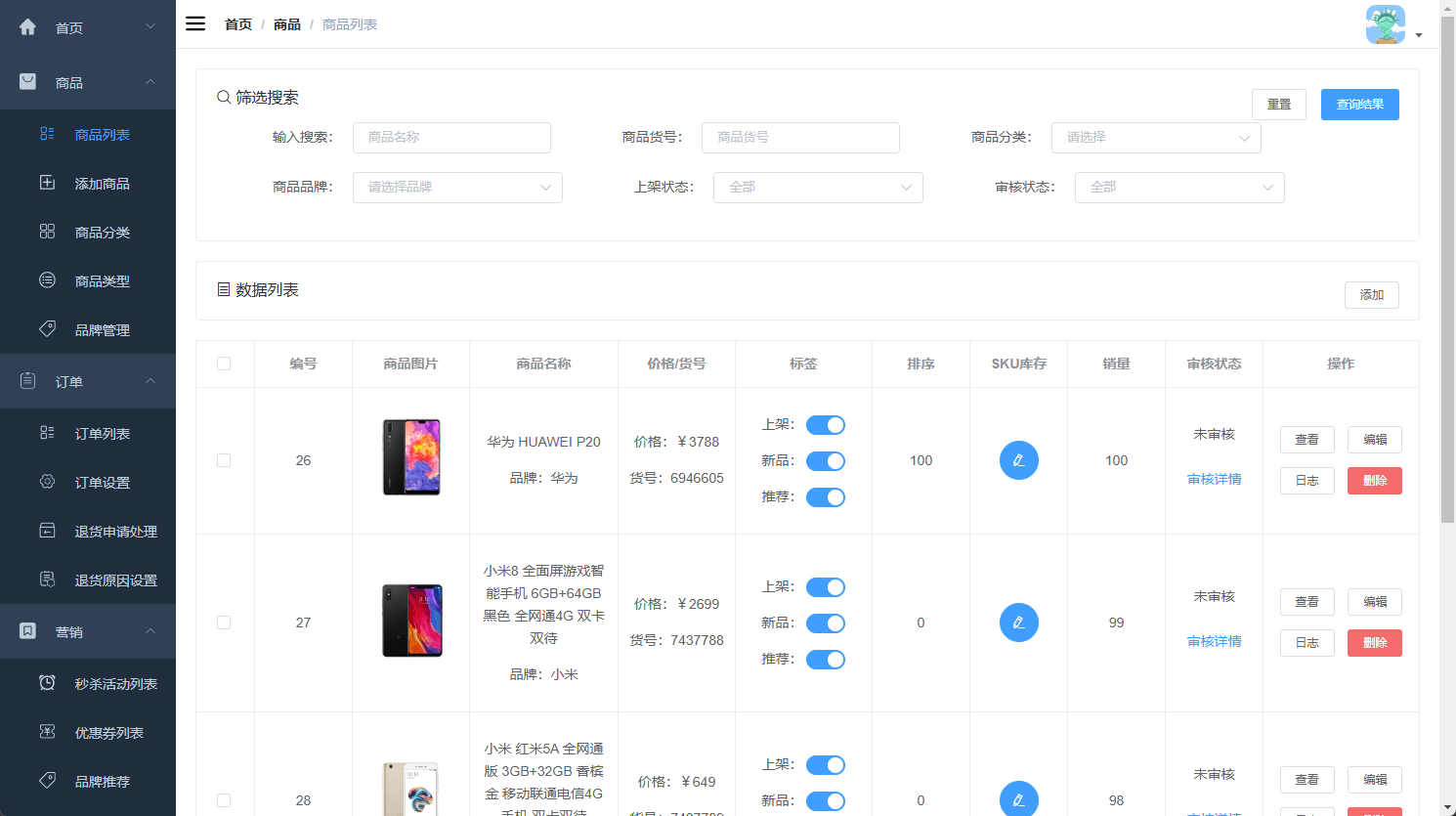Open 审核详情 link for Huawei P20

[x=1214, y=479]
